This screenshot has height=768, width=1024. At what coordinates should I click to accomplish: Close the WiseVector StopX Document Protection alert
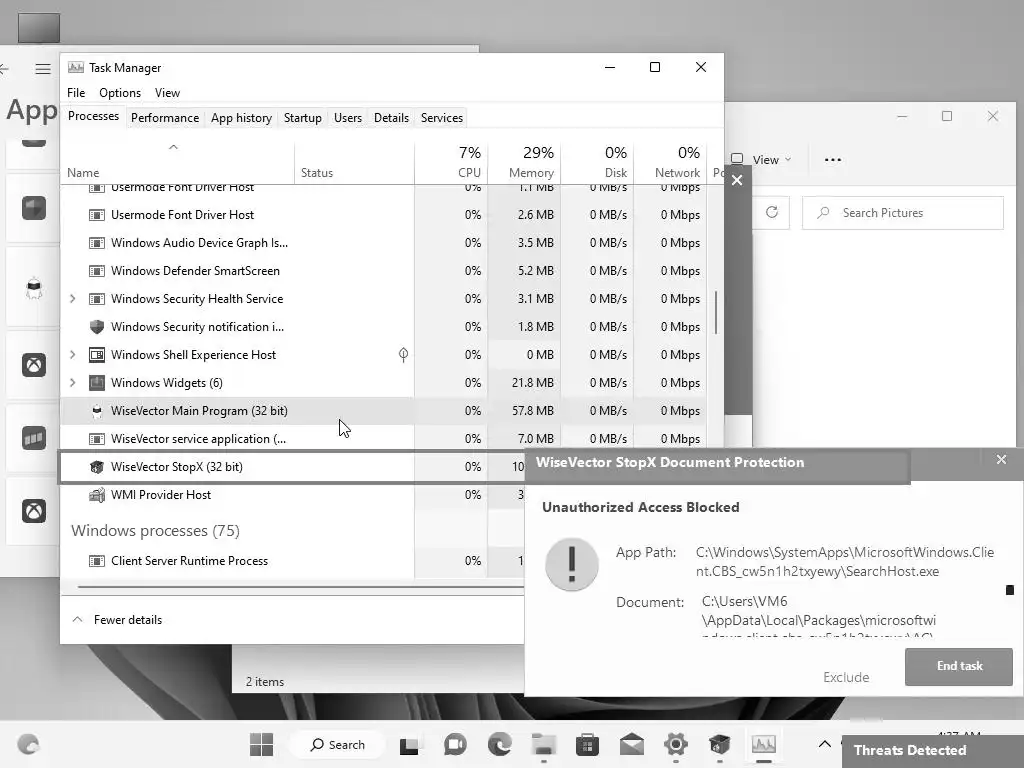(1001, 460)
